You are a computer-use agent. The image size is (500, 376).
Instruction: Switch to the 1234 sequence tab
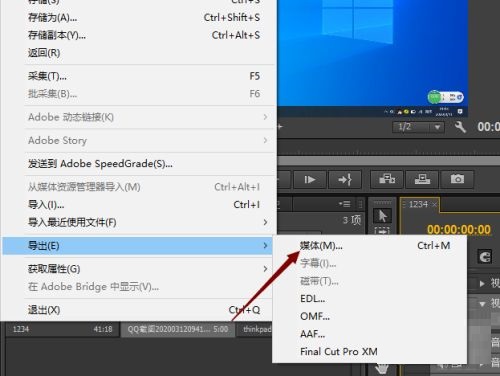(418, 204)
